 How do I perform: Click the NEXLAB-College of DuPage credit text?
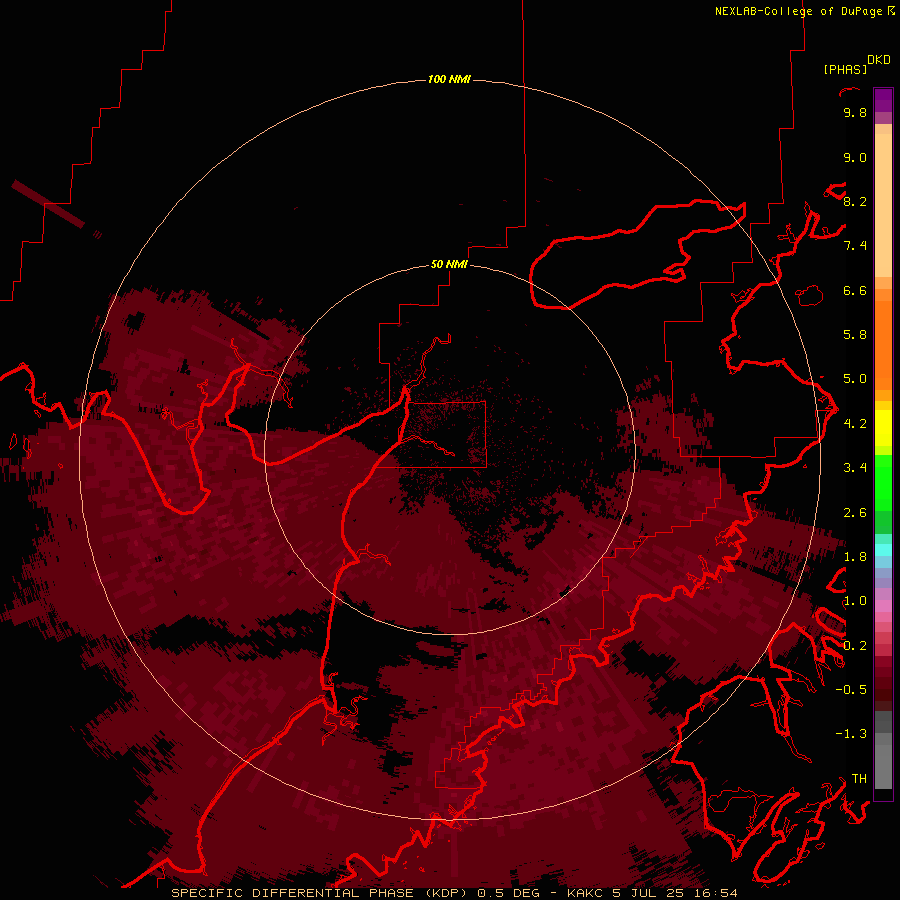point(799,11)
